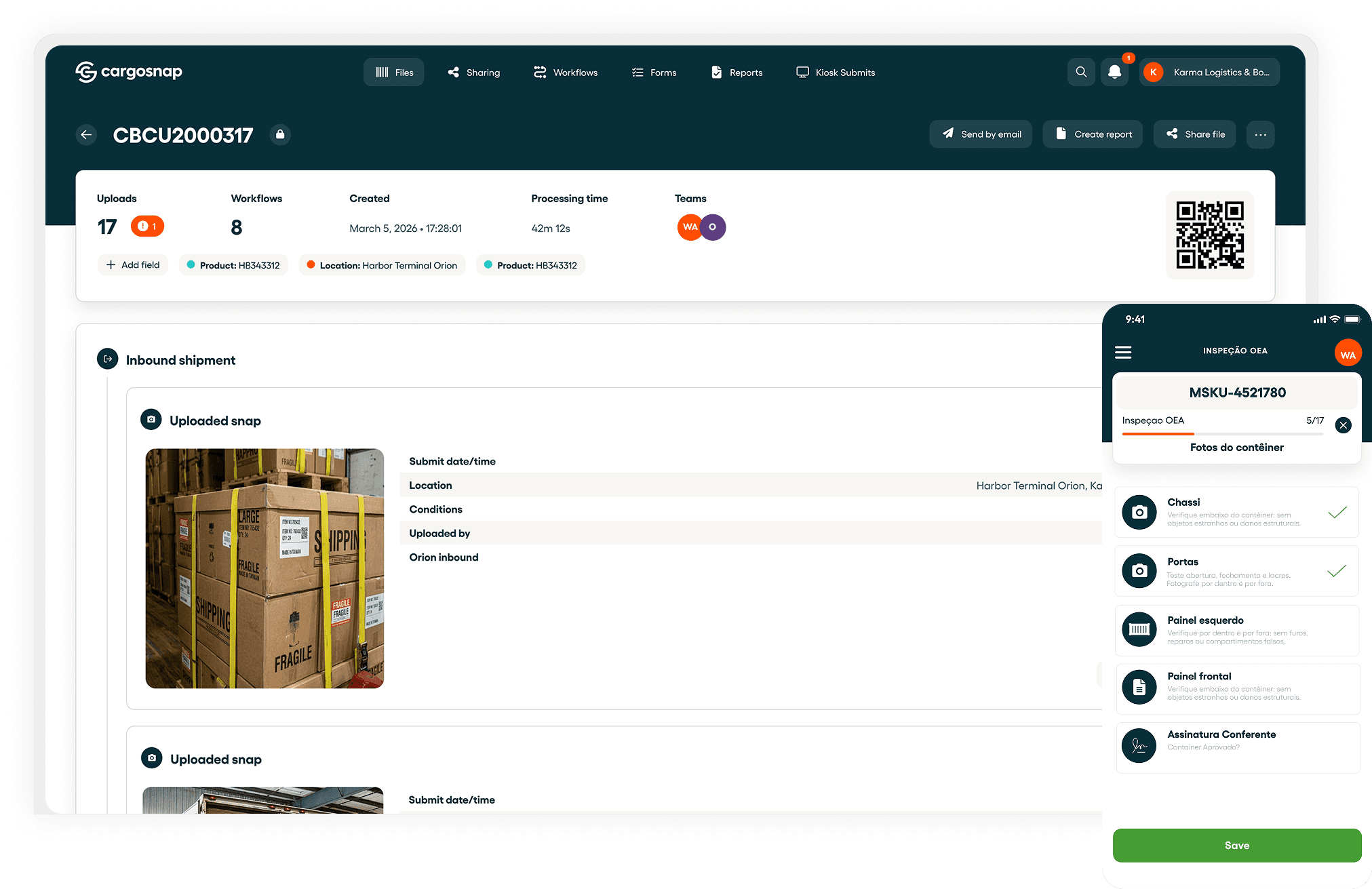1372x889 pixels.
Task: Click the Workflows count 8
Action: (x=237, y=227)
